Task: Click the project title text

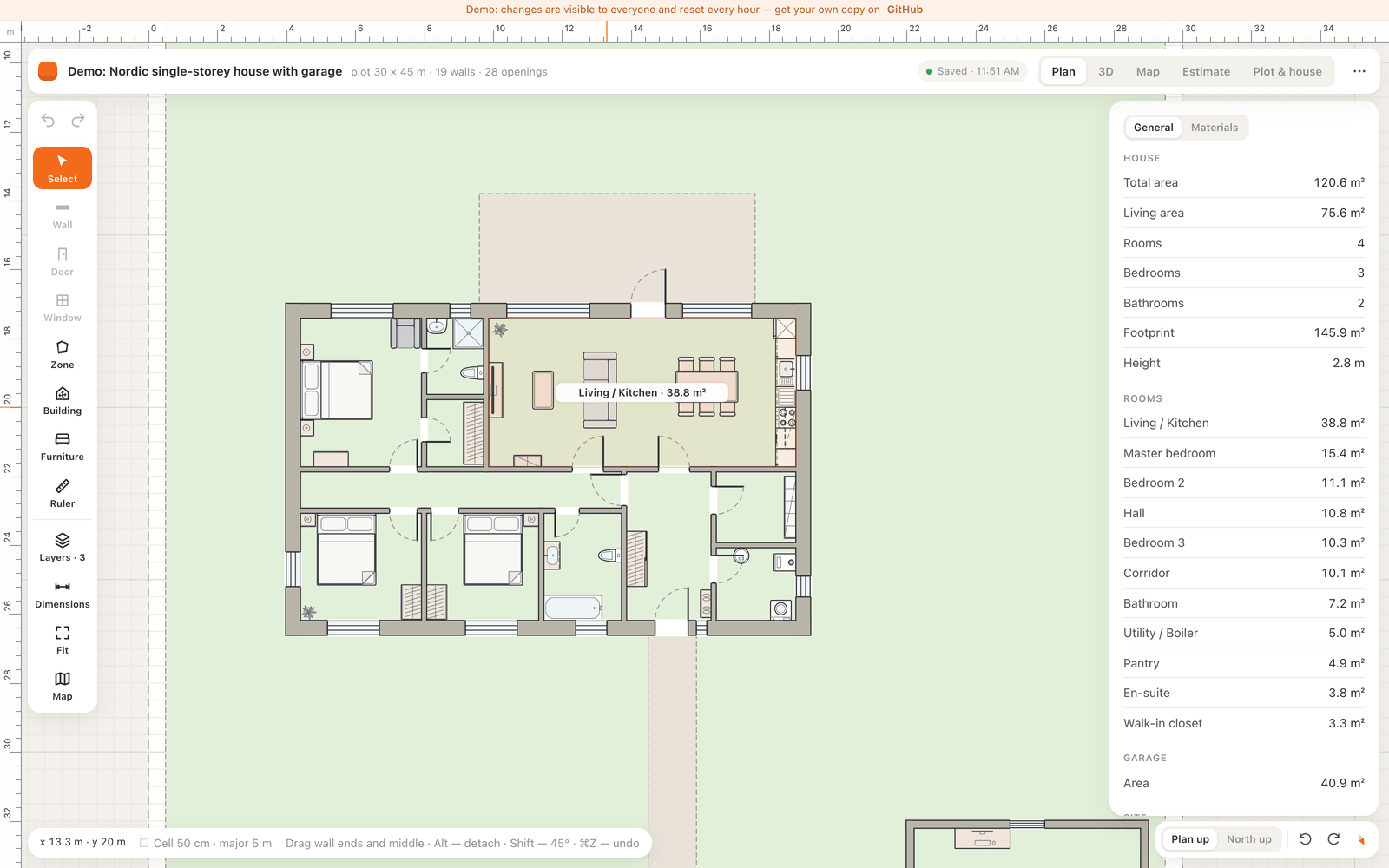Action: coord(205,71)
